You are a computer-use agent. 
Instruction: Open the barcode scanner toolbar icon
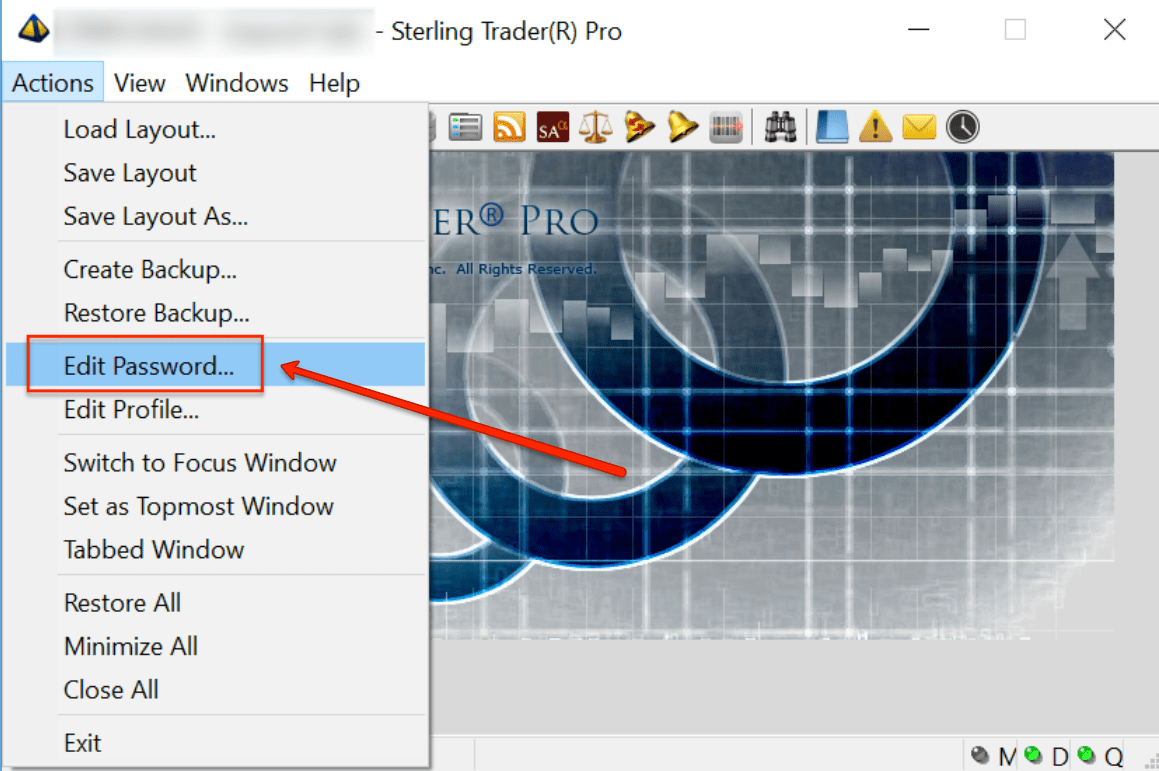coord(726,127)
